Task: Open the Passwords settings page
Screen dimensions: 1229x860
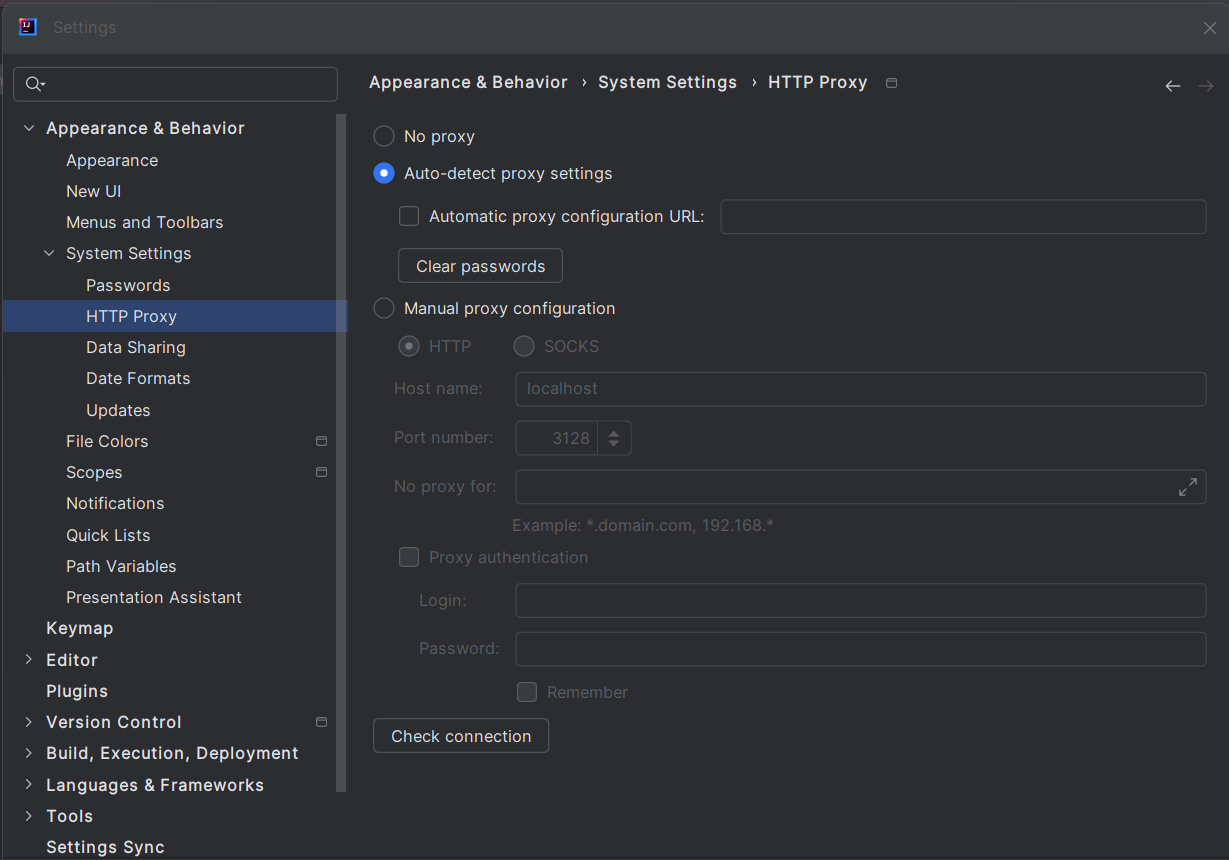Action: pyautogui.click(x=128, y=285)
